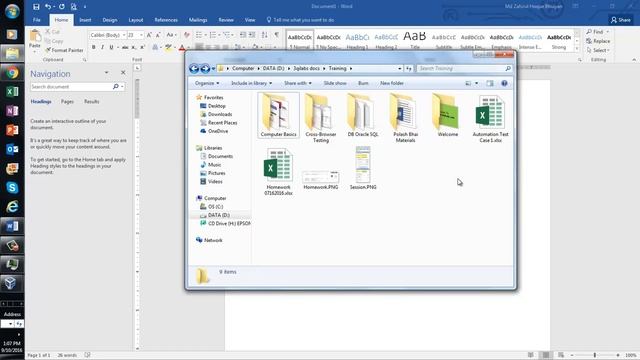Click the Forward arrow in Explorer window
Viewport: 640px width, 360px height.
point(205,69)
